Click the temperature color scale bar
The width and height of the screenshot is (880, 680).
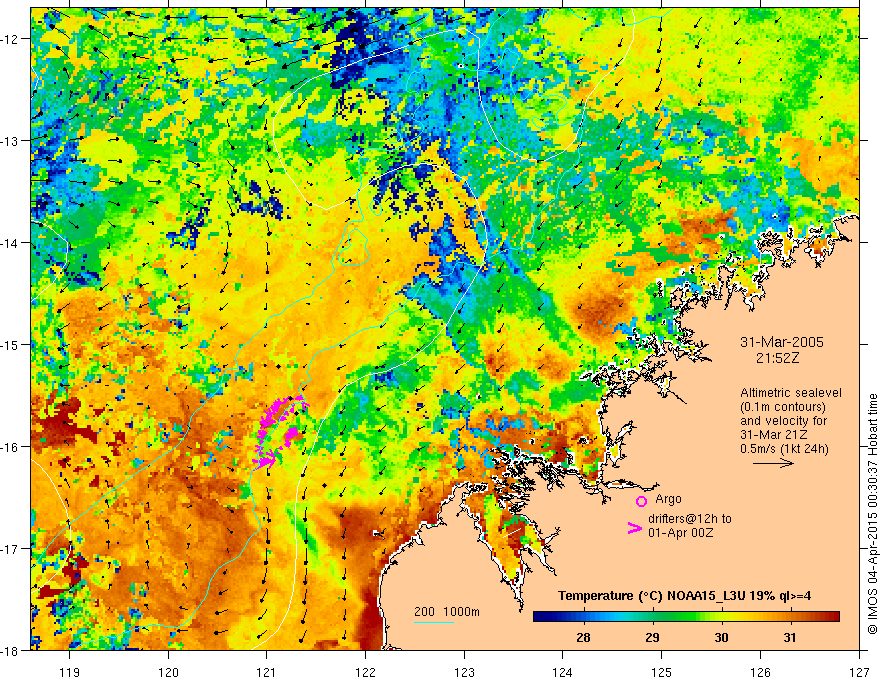click(x=686, y=617)
